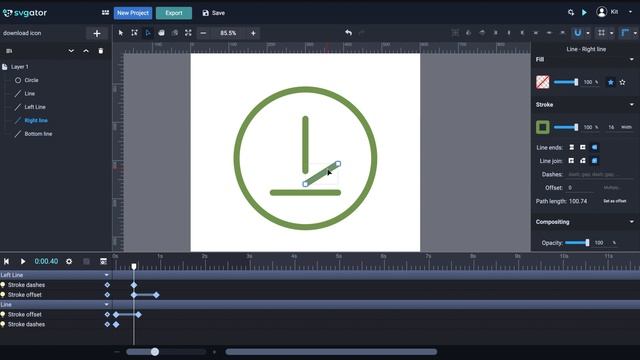
Task: Delete the selected element with trash icon
Action: (x=100, y=51)
